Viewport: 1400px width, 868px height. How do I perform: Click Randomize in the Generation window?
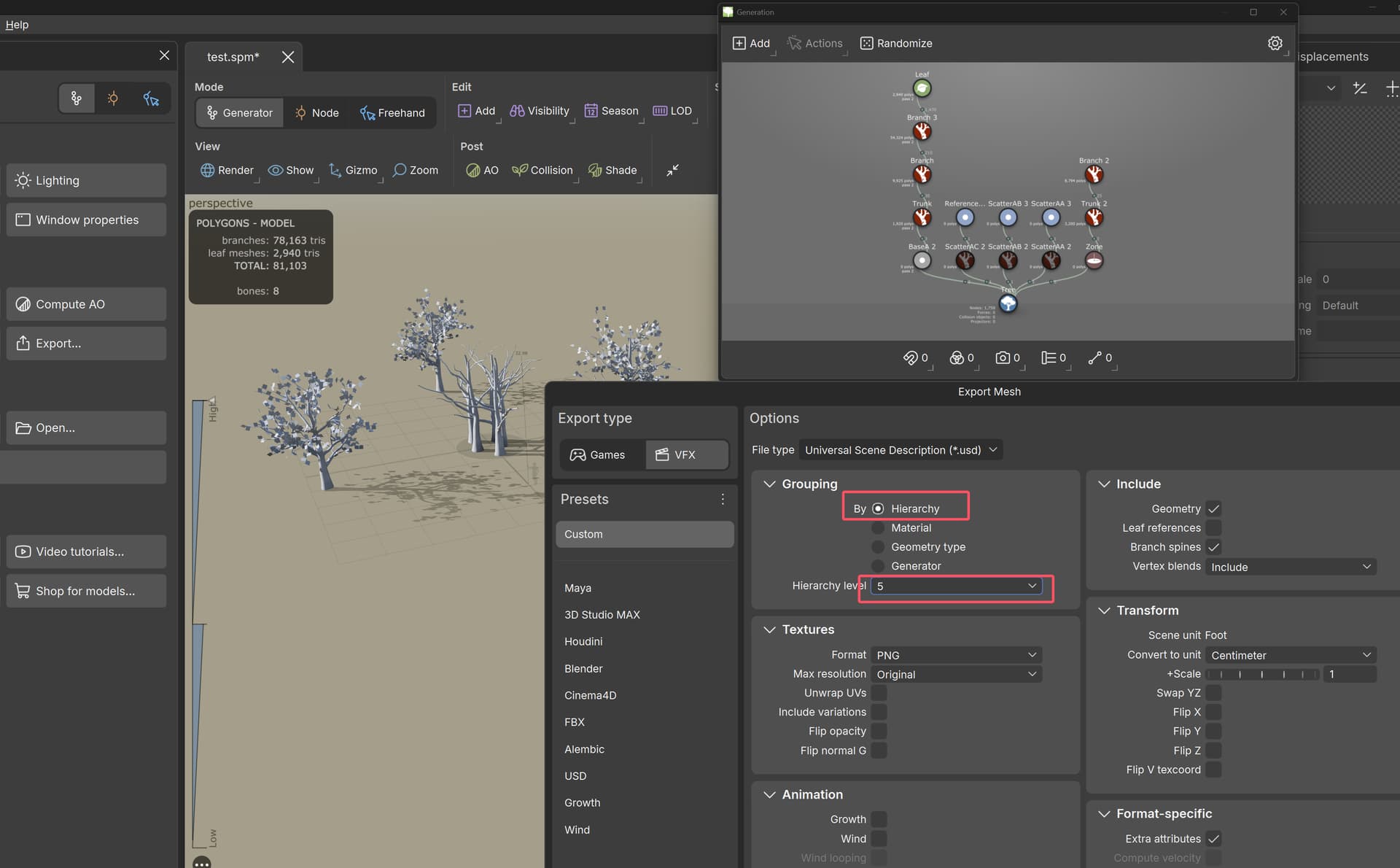896,43
